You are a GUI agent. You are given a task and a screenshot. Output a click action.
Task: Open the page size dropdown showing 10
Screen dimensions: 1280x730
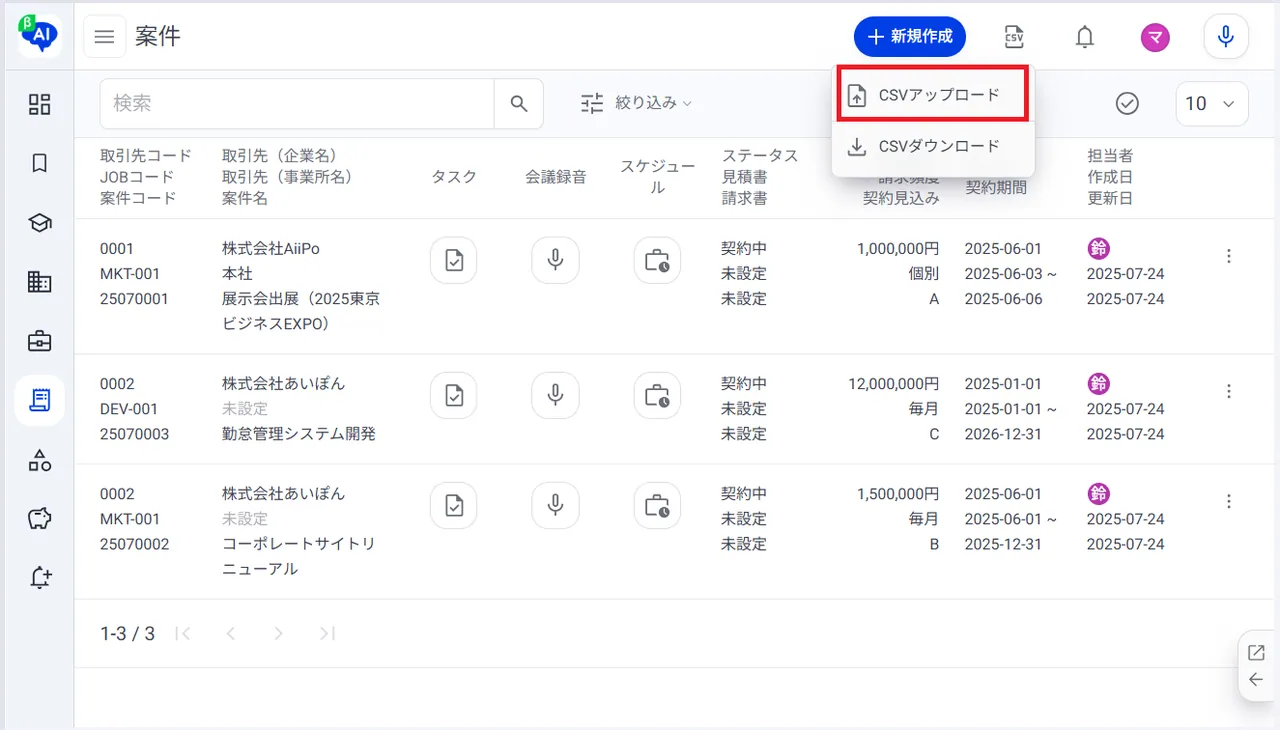(1212, 103)
